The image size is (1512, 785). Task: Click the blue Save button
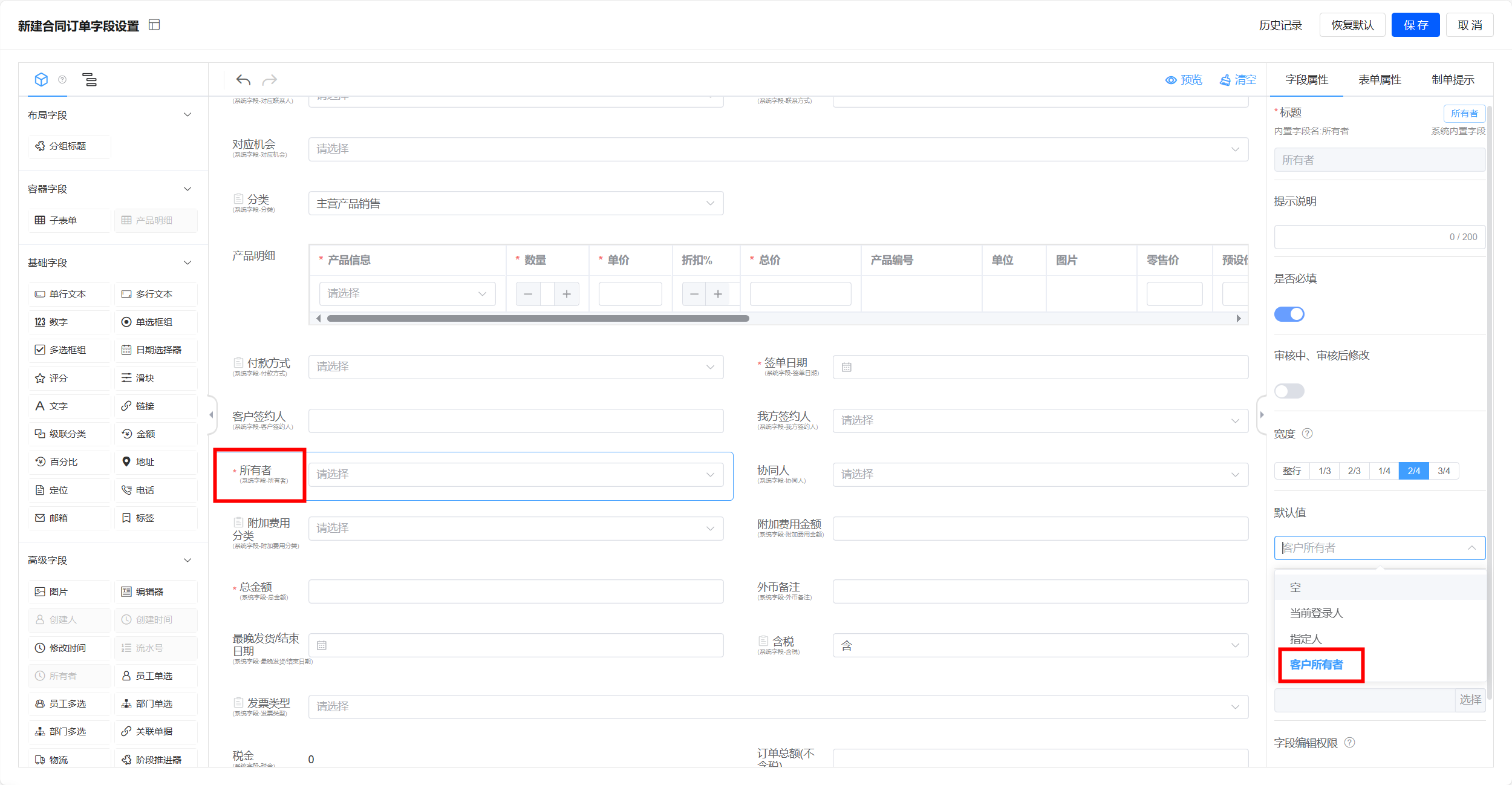[1415, 25]
